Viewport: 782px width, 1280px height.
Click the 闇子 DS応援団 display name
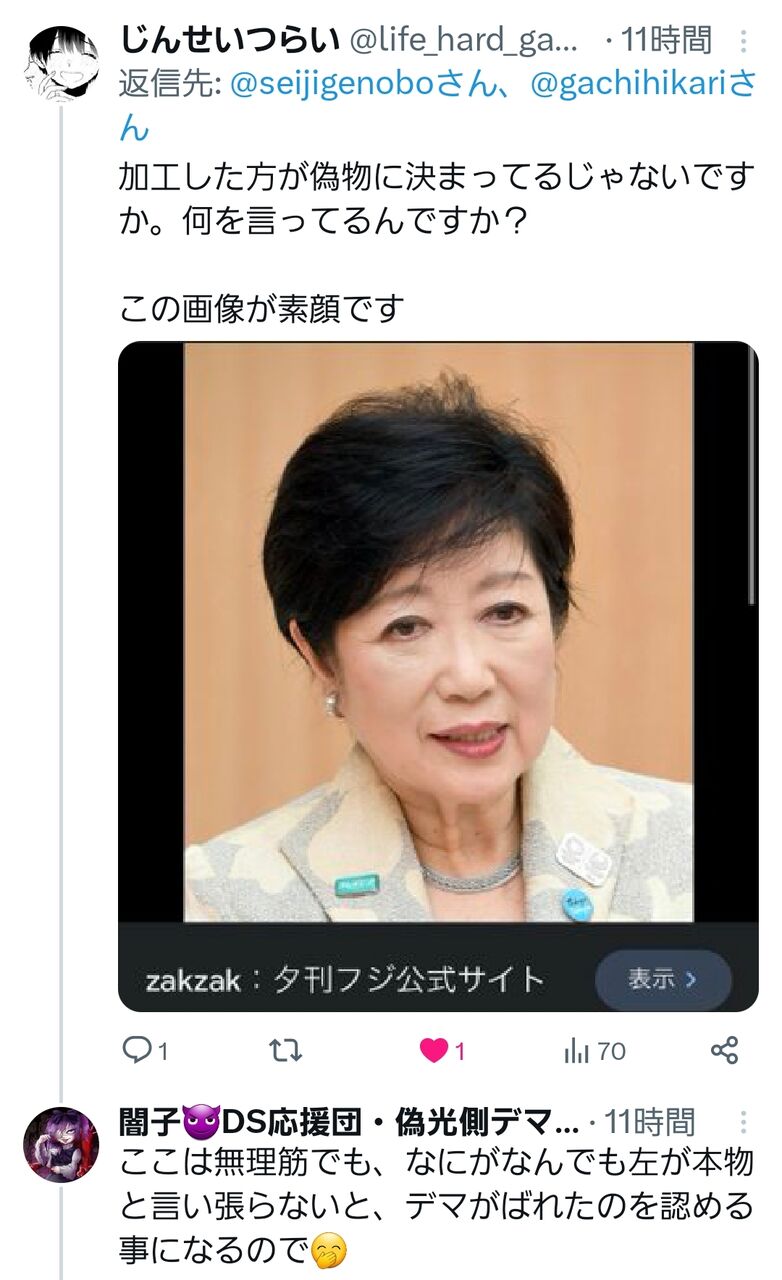click(349, 1121)
